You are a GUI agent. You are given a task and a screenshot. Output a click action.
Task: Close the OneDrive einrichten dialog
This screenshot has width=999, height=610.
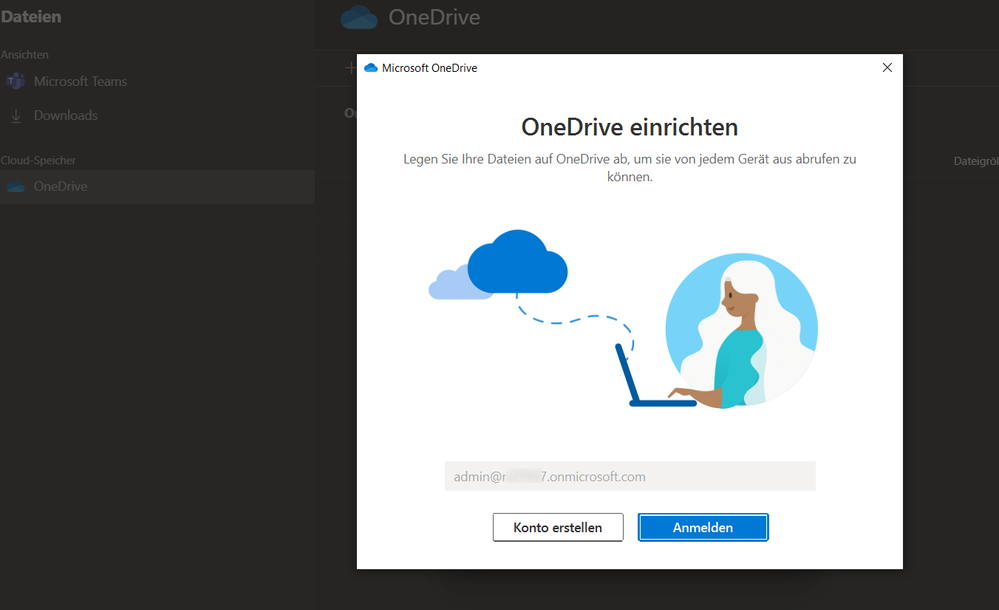[x=887, y=67]
